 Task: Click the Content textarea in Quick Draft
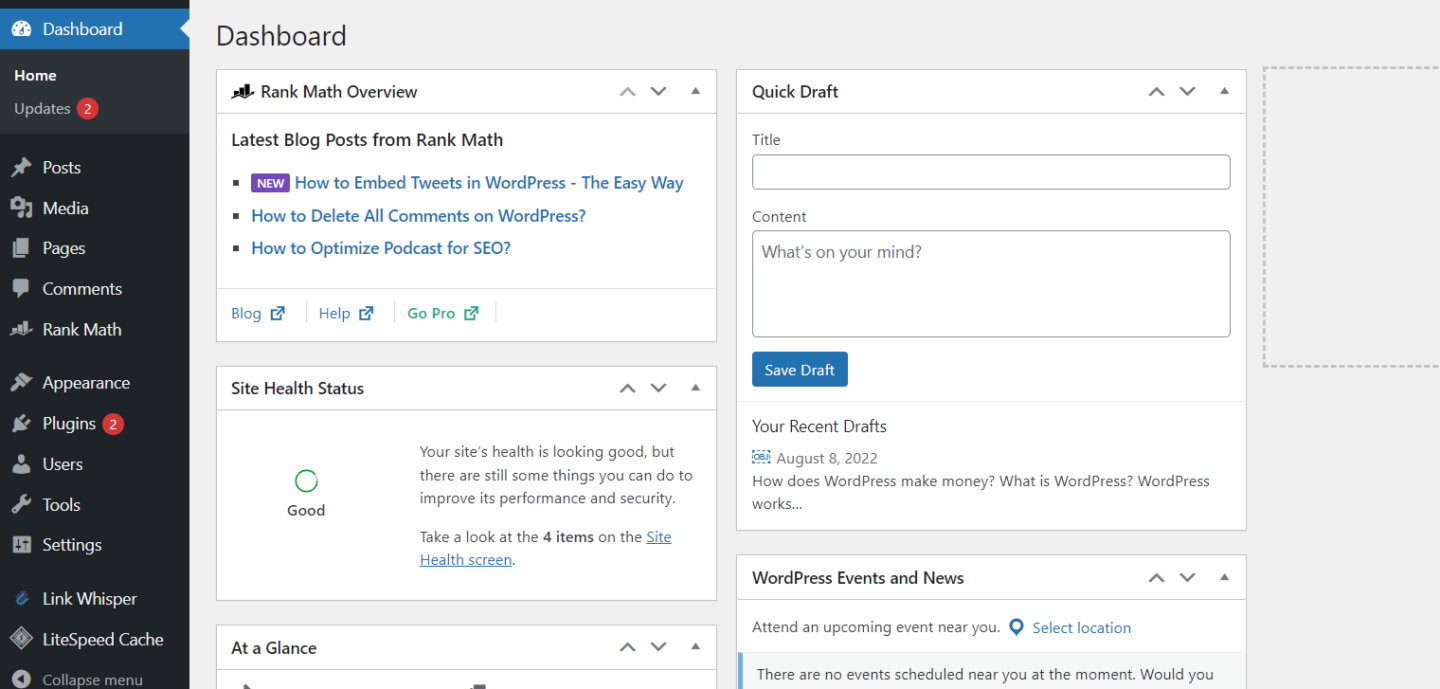coord(991,284)
